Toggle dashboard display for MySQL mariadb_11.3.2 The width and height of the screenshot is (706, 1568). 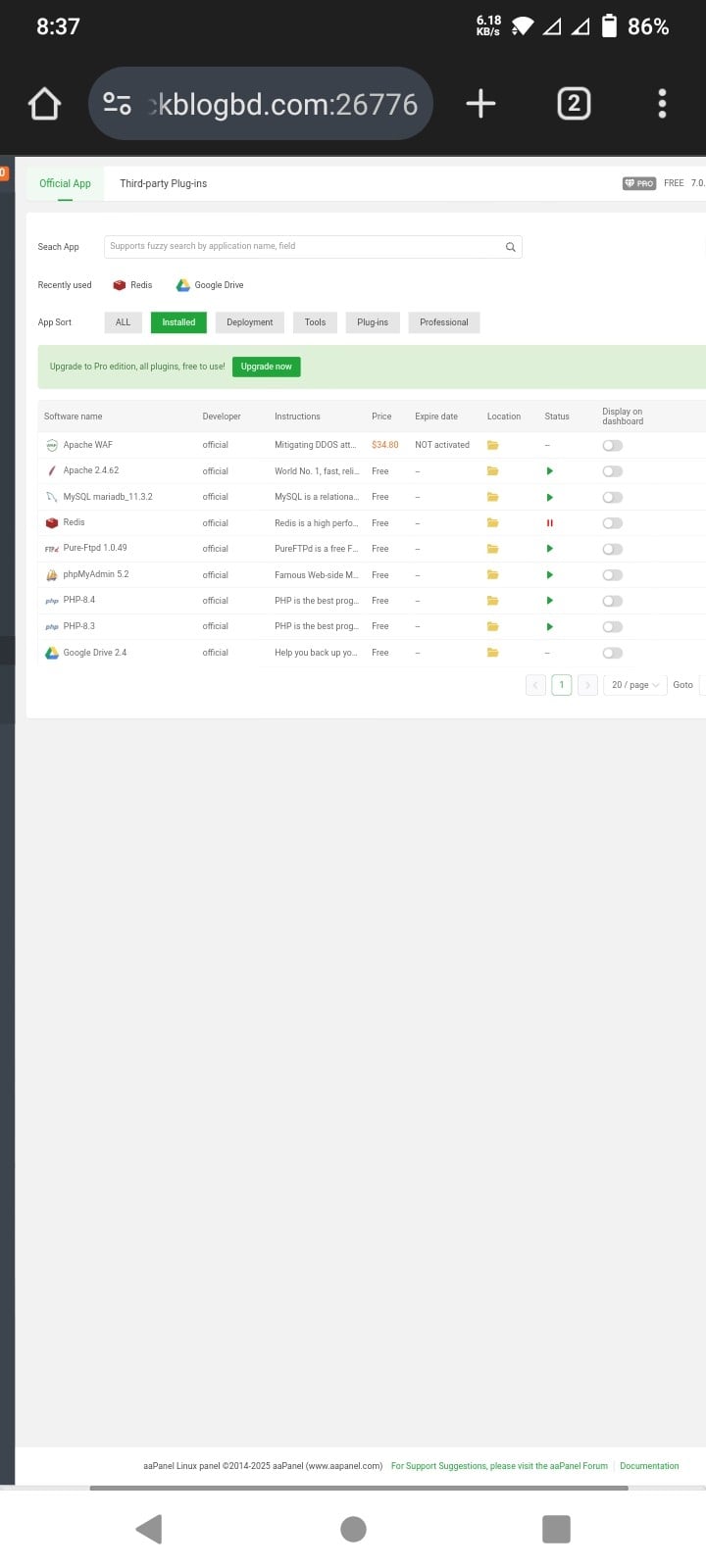pos(613,497)
